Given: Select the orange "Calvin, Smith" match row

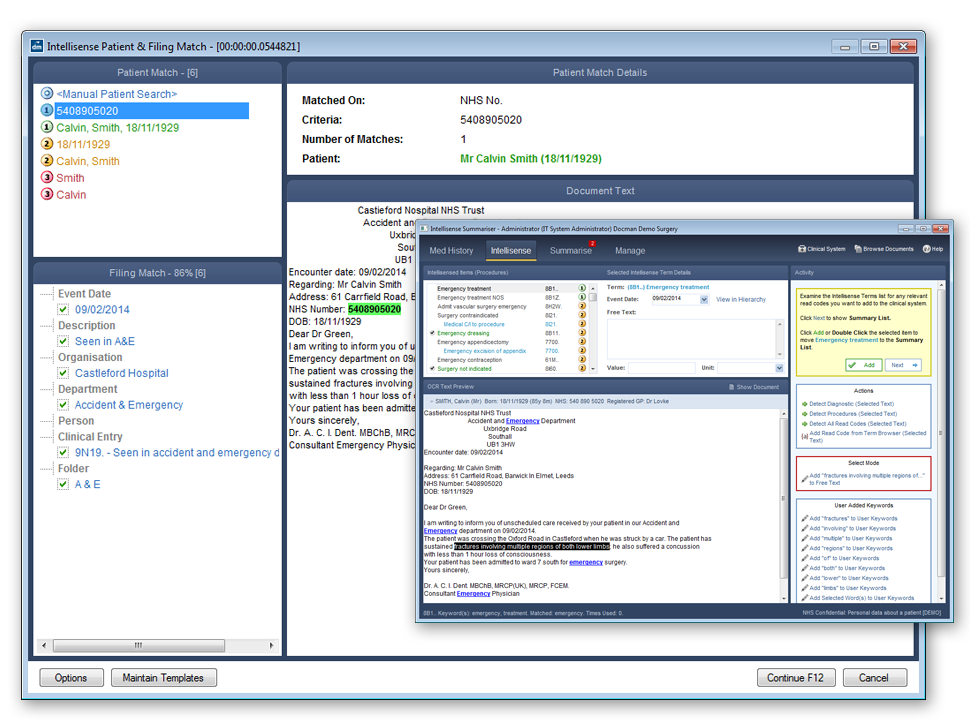Looking at the screenshot, I should (x=88, y=161).
